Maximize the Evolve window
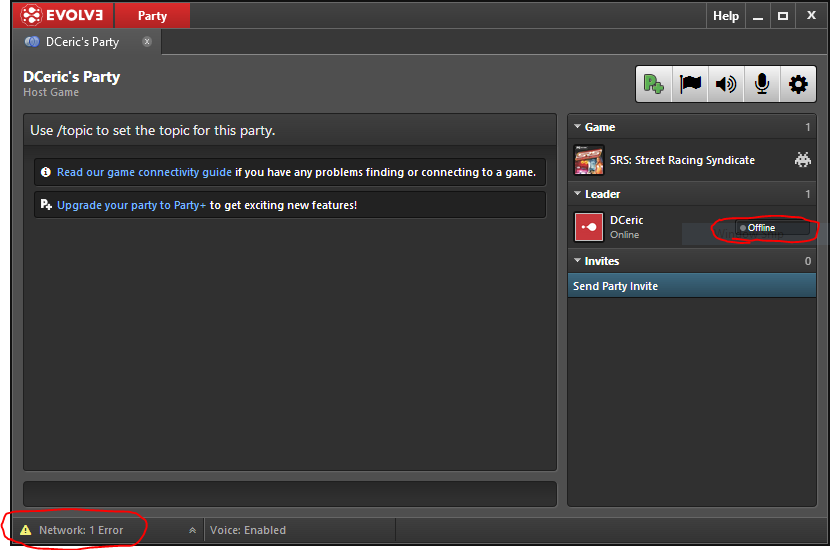The image size is (830, 550). pos(783,16)
